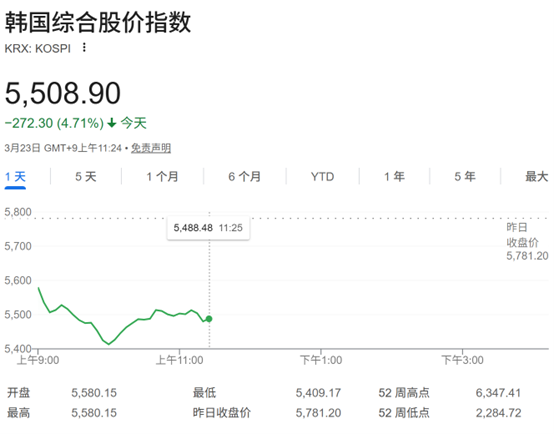Click the 最低 value 5,409.17
Viewport: 554px width, 434px height.
point(318,393)
